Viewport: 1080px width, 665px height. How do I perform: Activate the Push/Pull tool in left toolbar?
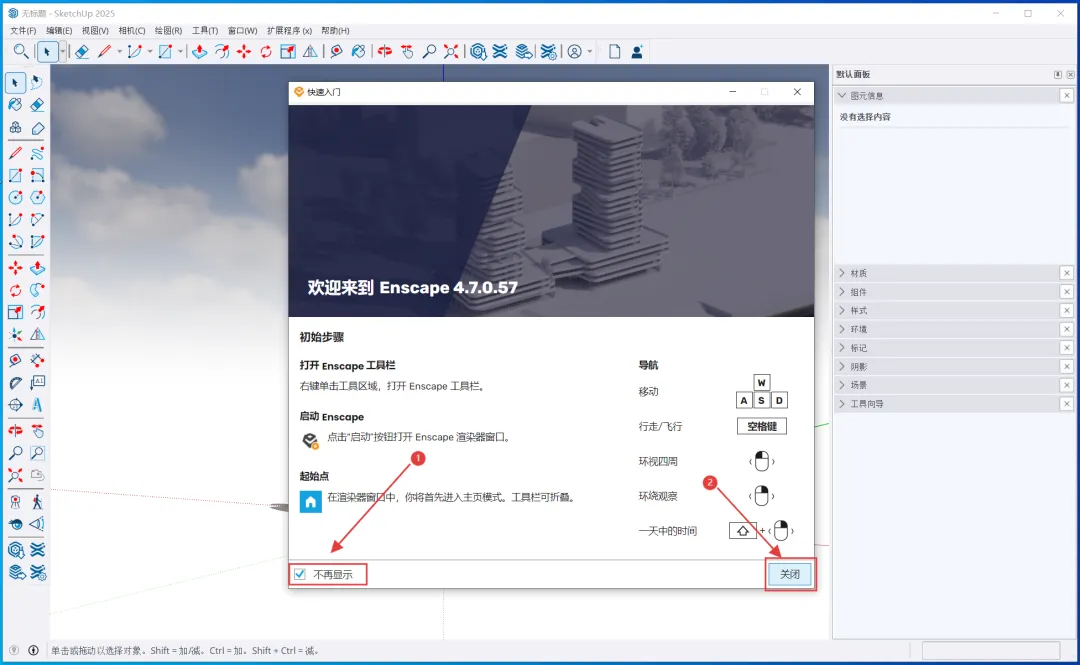tap(37, 267)
